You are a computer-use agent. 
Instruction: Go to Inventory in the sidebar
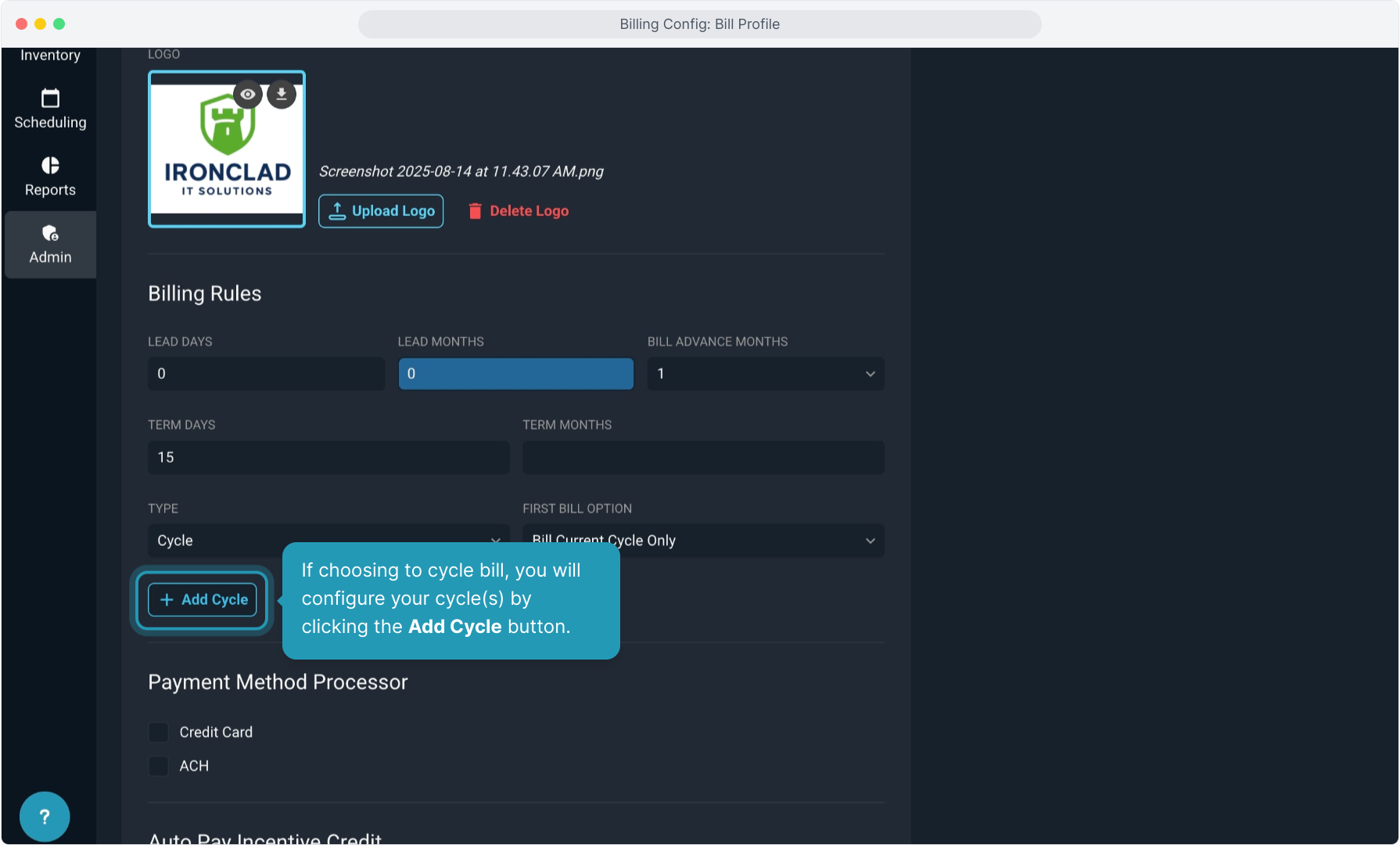pos(50,56)
